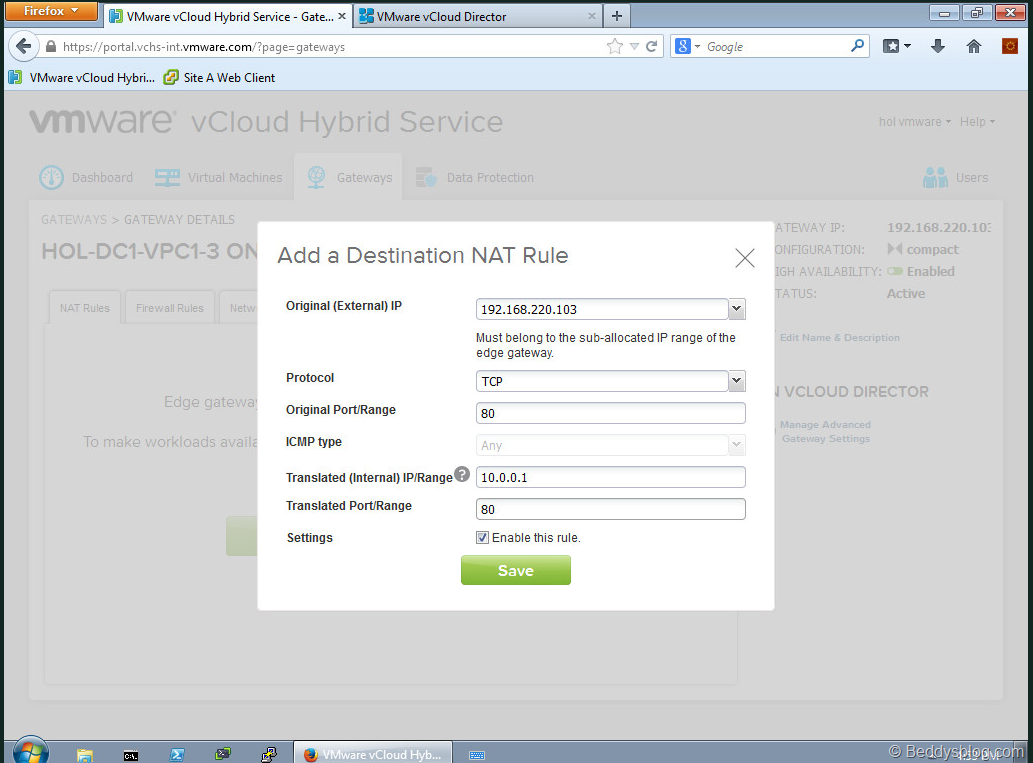The width and height of the screenshot is (1033, 763).
Task: Click the GATEWAYS breadcrumb link
Action: pos(74,219)
